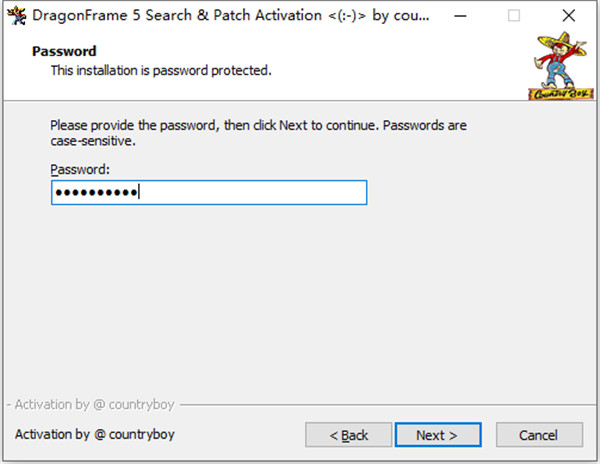Cancel the installation
The width and height of the screenshot is (600, 464).
tap(540, 435)
